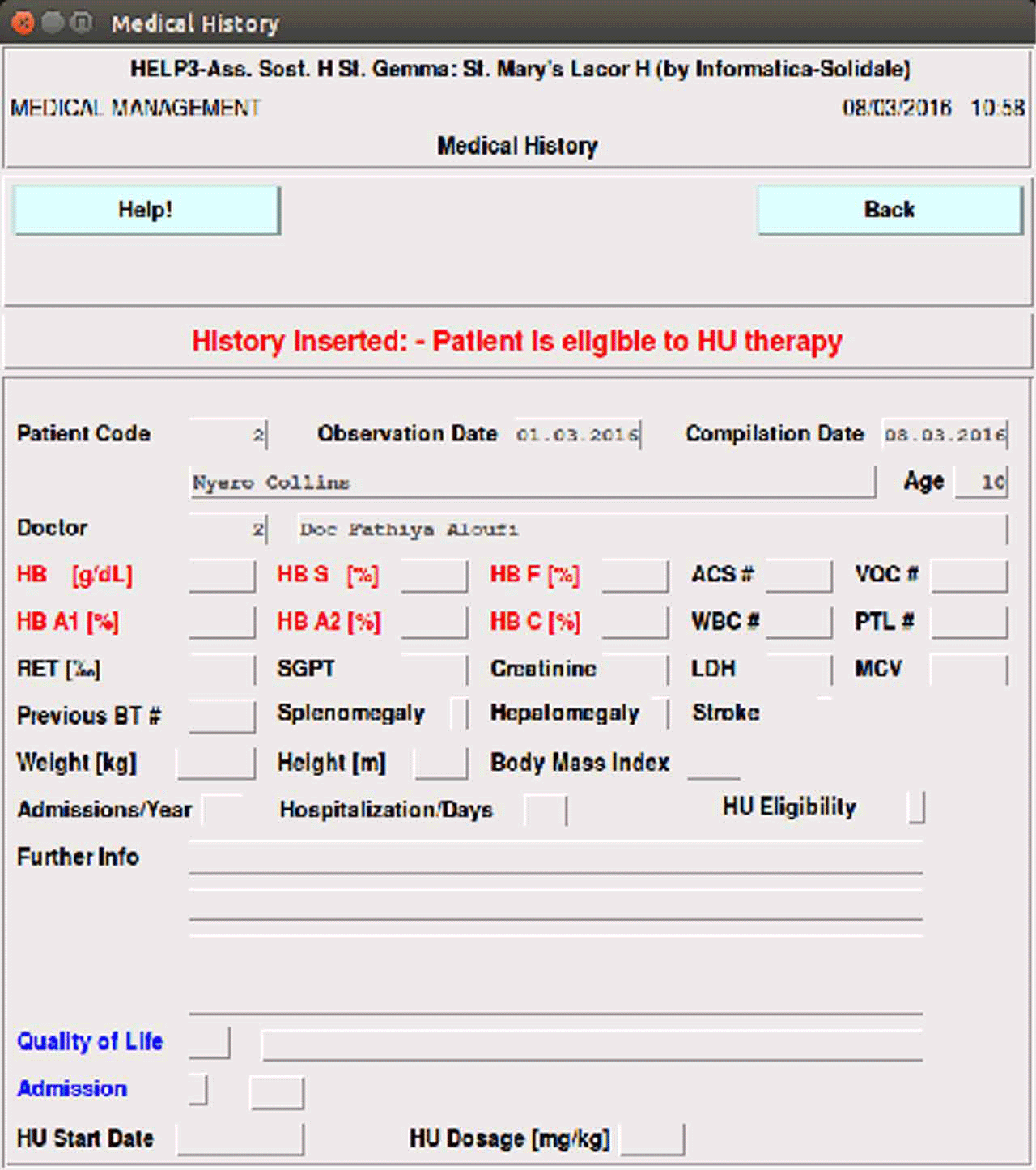Click the History Inserted status message

tap(517, 341)
